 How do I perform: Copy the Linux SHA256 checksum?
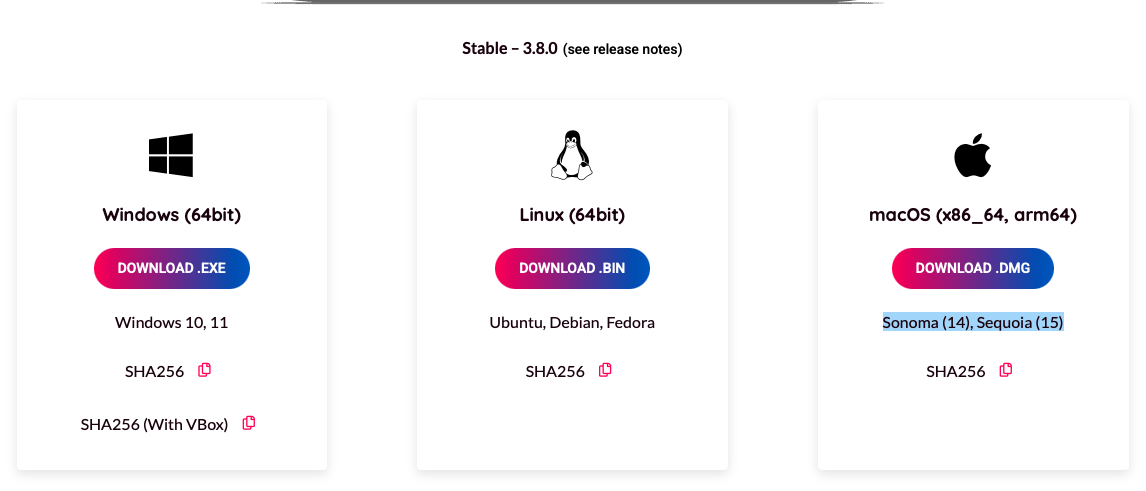pos(605,370)
